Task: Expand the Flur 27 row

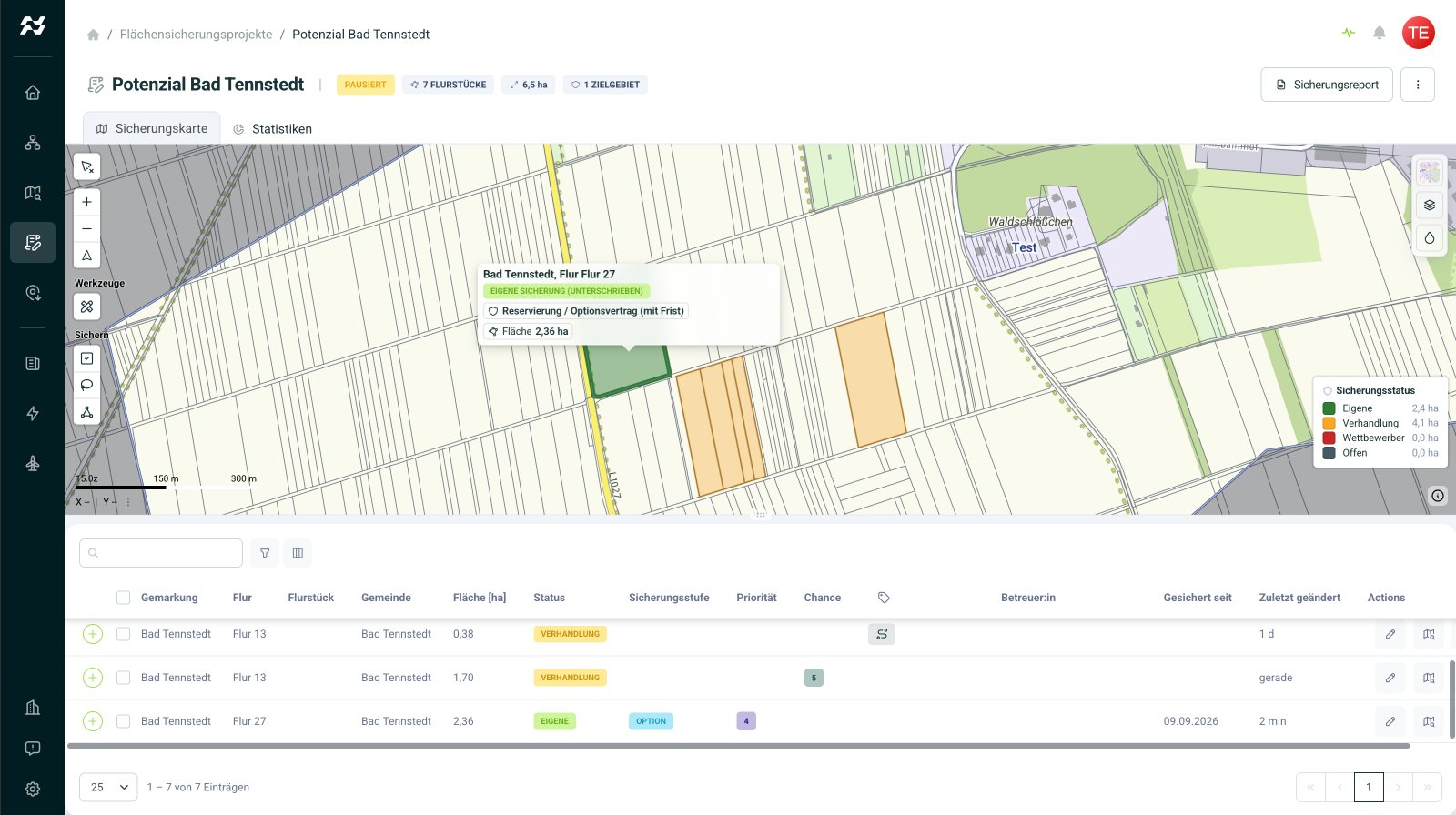Action: (93, 721)
